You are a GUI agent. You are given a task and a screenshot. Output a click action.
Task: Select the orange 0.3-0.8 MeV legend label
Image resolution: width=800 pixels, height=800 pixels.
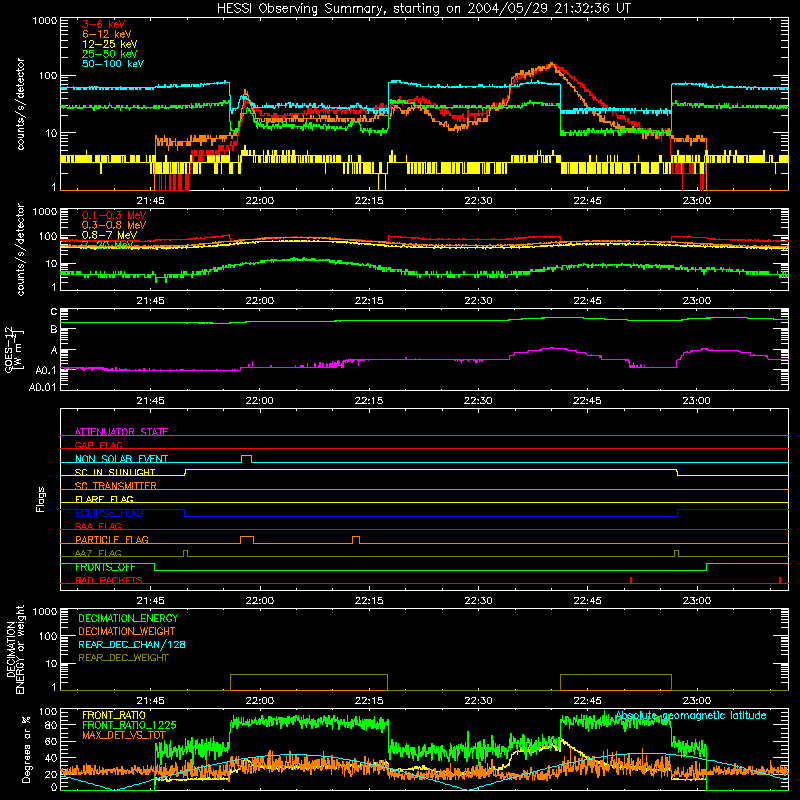[114, 225]
